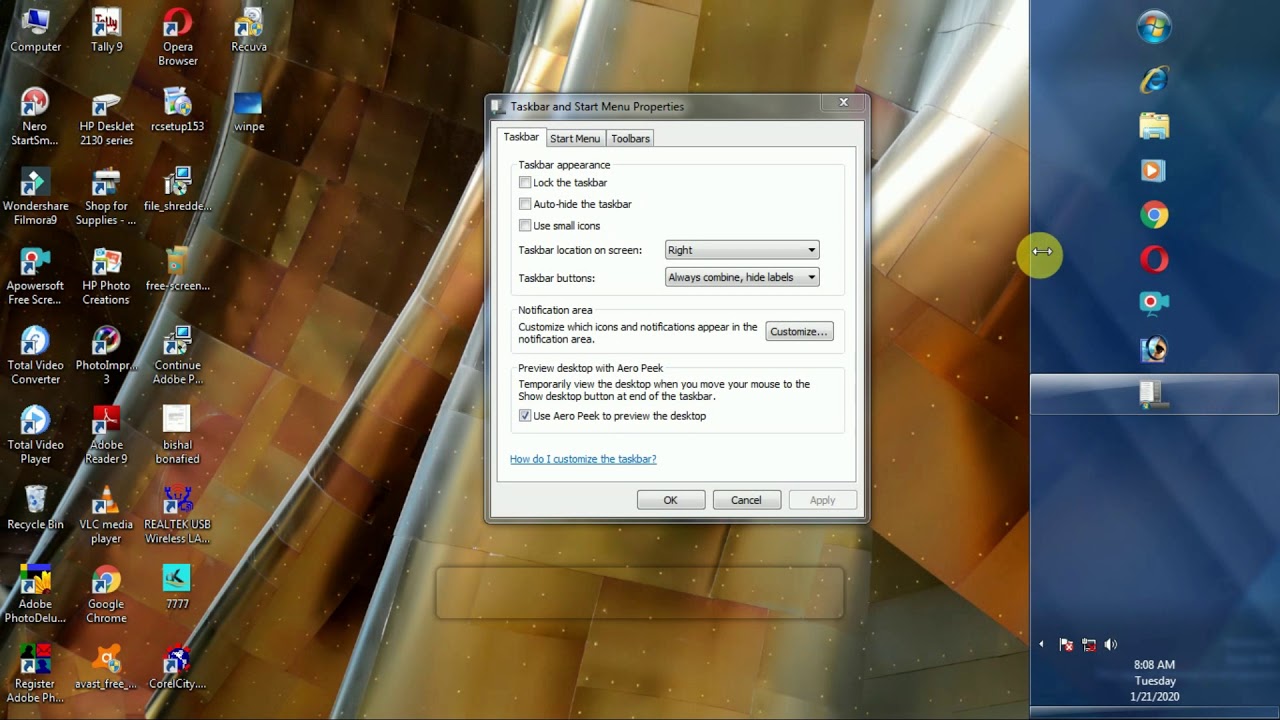
Task: Select the Register Adobe desktop icon
Action: click(35, 674)
